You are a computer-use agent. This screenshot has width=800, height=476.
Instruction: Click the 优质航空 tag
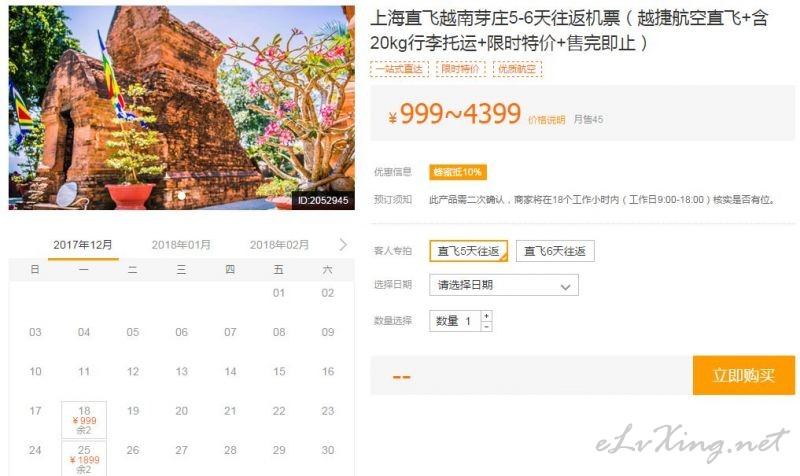click(517, 69)
